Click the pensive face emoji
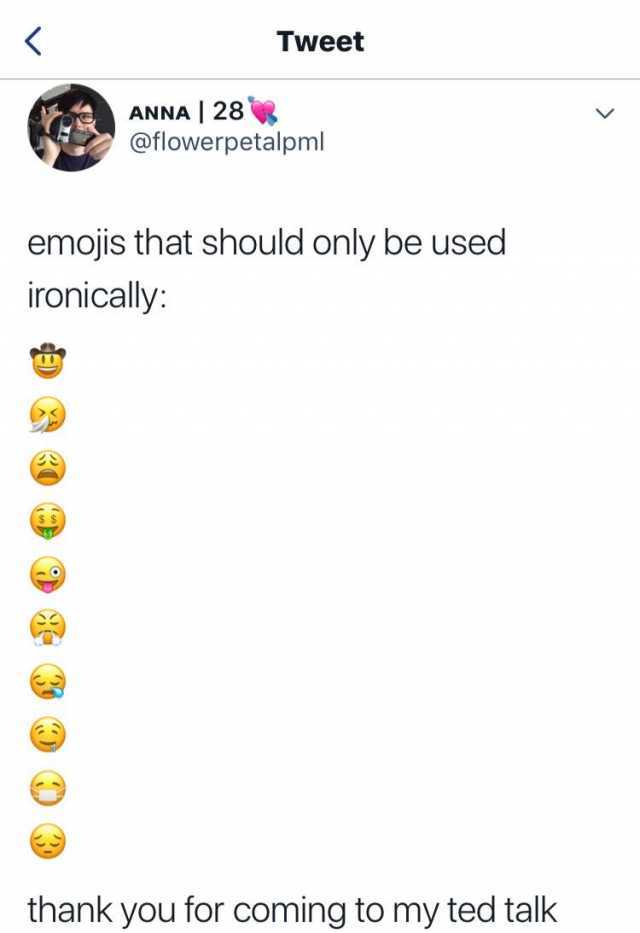 (x=48, y=843)
